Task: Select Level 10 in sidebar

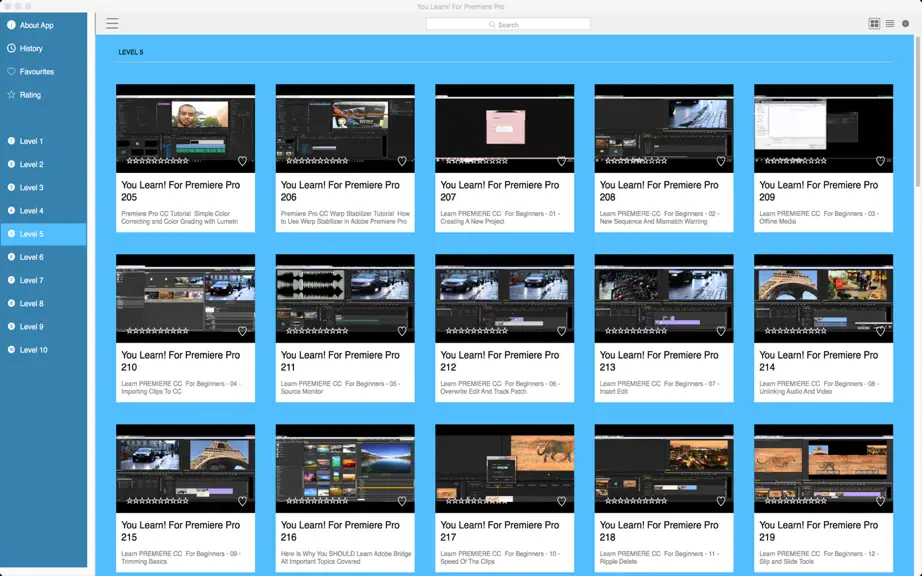Action: coord(44,350)
